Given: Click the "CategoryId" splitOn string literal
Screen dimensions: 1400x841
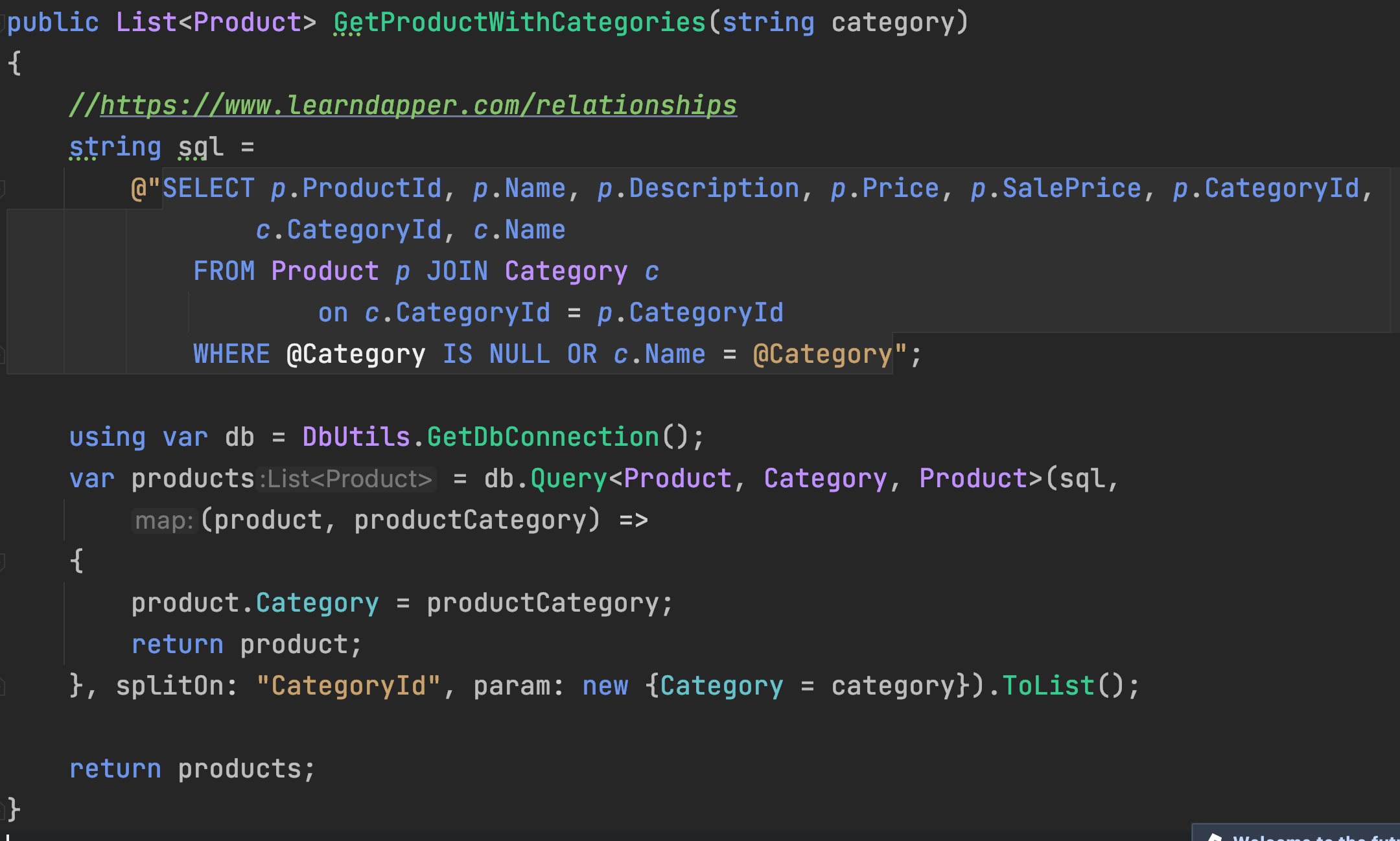Looking at the screenshot, I should pyautogui.click(x=348, y=686).
